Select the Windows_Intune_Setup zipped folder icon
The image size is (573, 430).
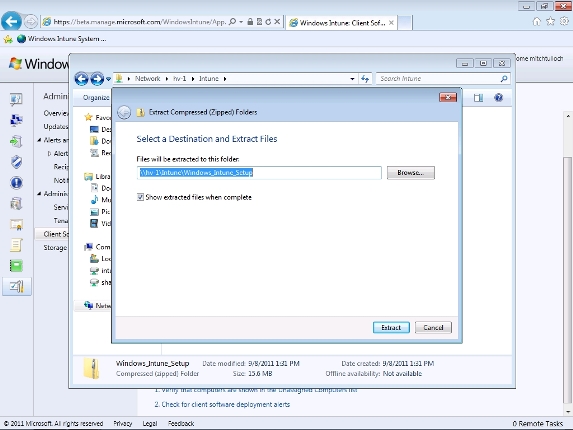click(x=91, y=368)
